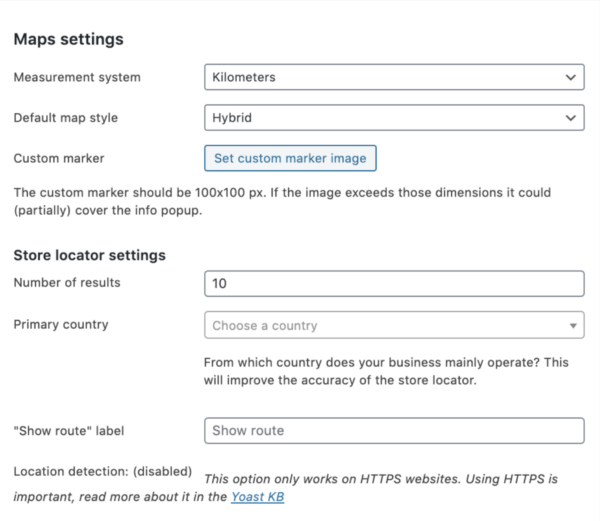This screenshot has height=521, width=600.
Task: Open the Yoast KB link
Action: (x=258, y=497)
